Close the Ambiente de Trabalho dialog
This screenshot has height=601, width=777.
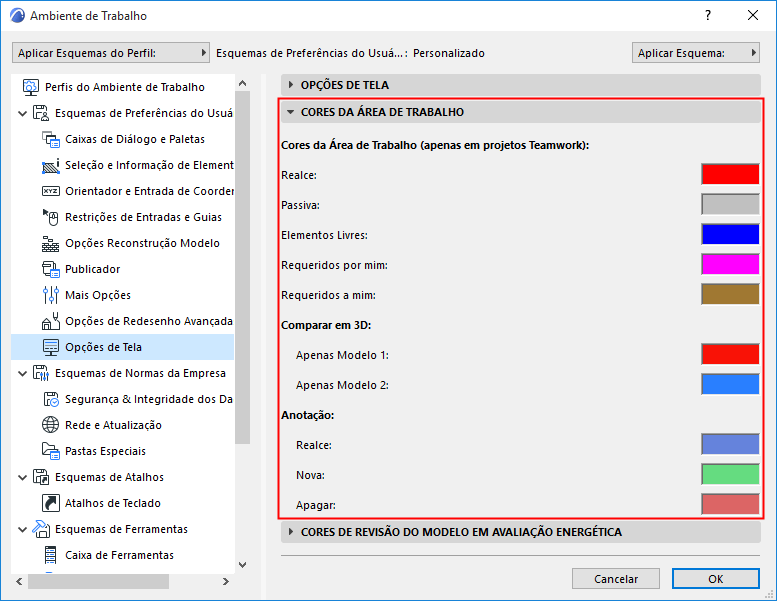753,15
